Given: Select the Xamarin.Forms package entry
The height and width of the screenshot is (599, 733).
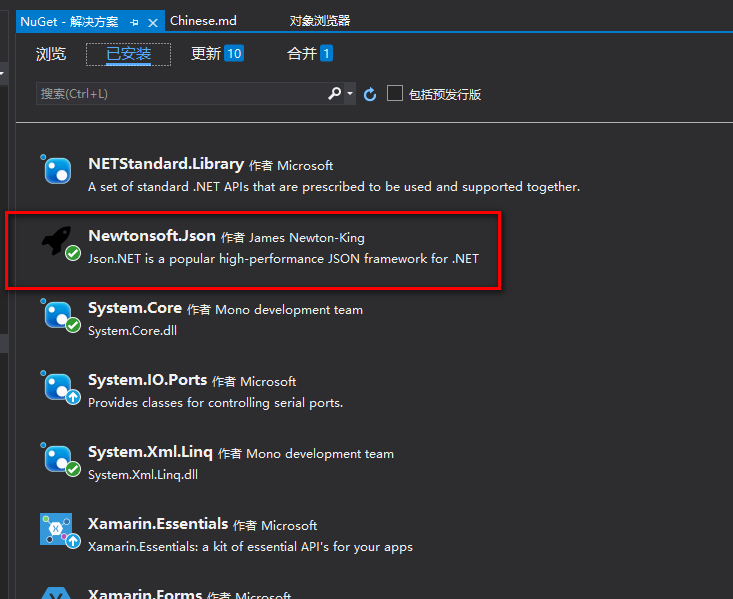Looking at the screenshot, I should click(x=145, y=594).
